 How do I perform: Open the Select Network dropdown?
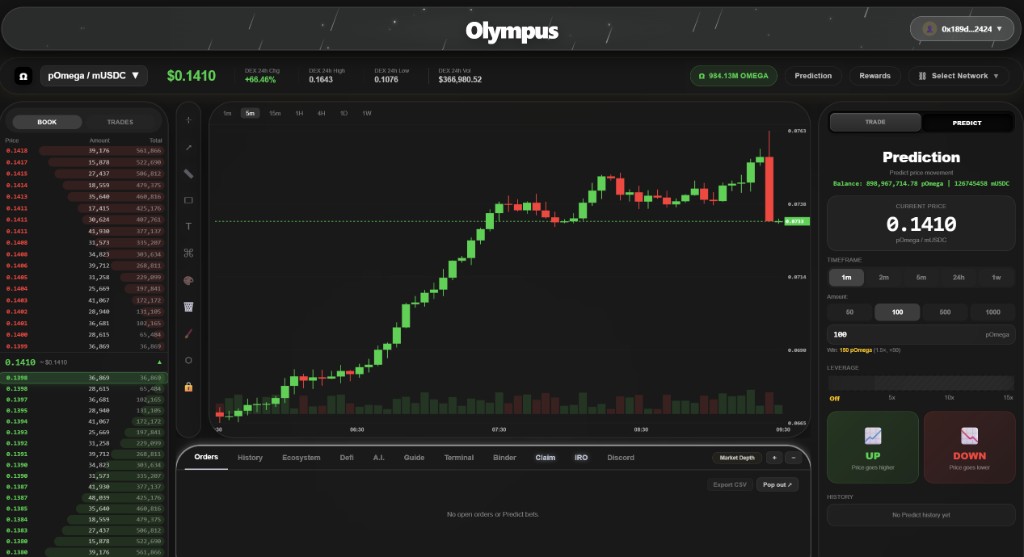(x=959, y=76)
